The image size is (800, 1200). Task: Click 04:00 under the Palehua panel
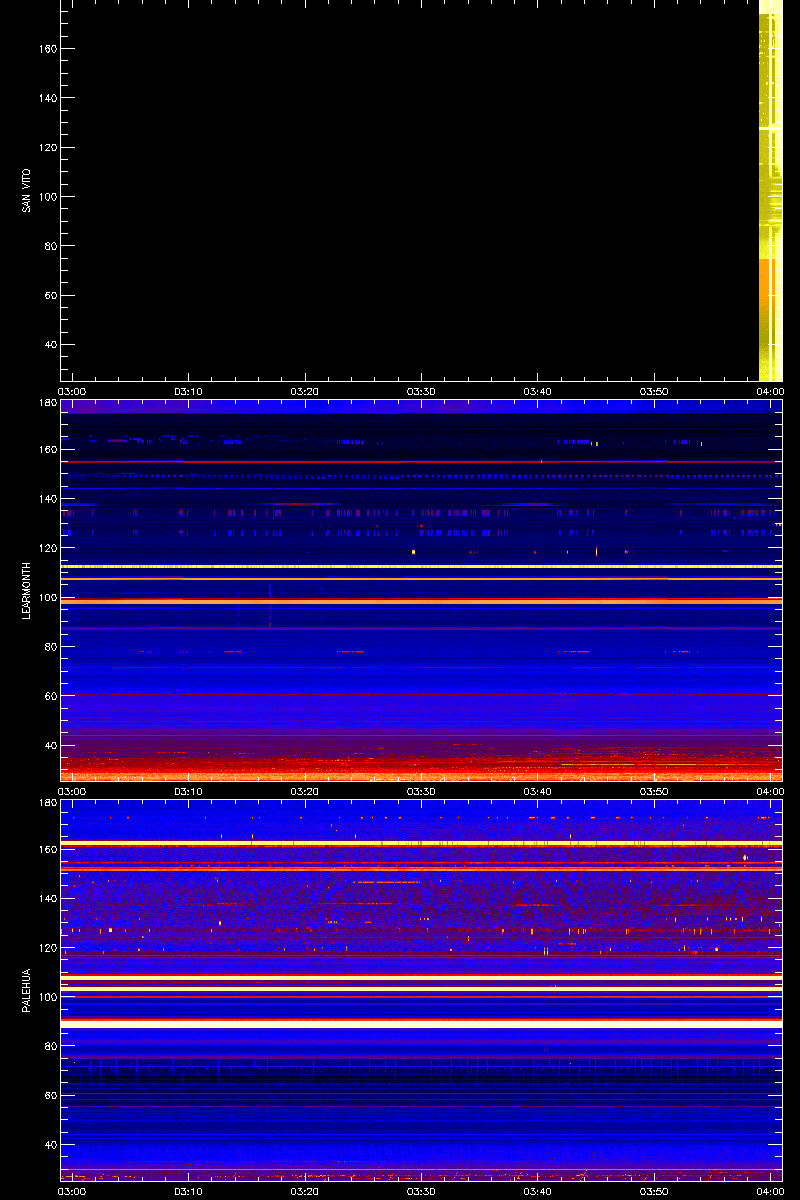pyautogui.click(x=770, y=1191)
